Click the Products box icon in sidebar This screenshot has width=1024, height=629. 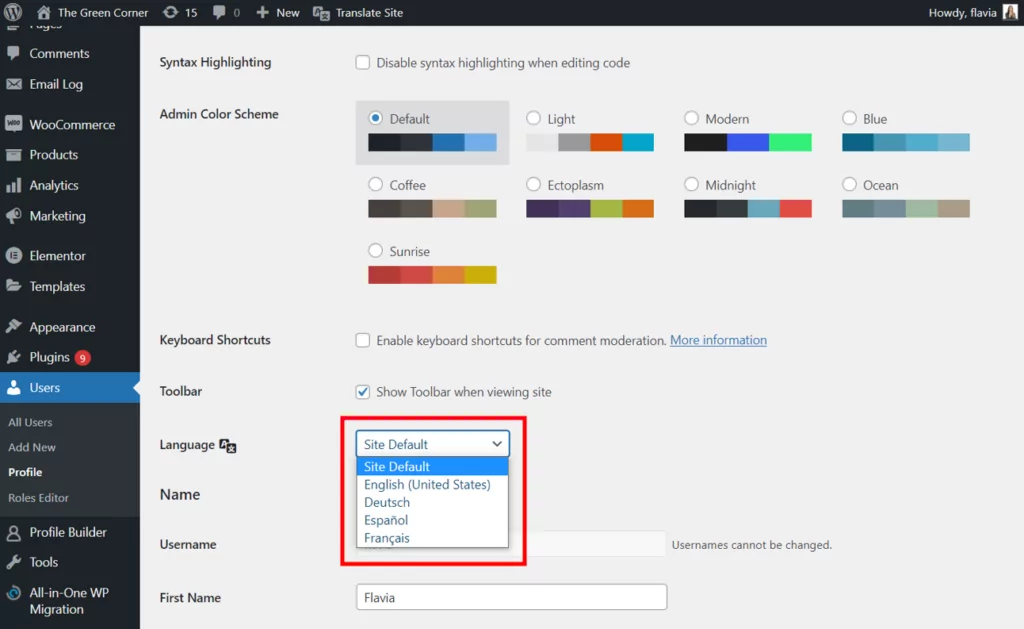pos(14,155)
